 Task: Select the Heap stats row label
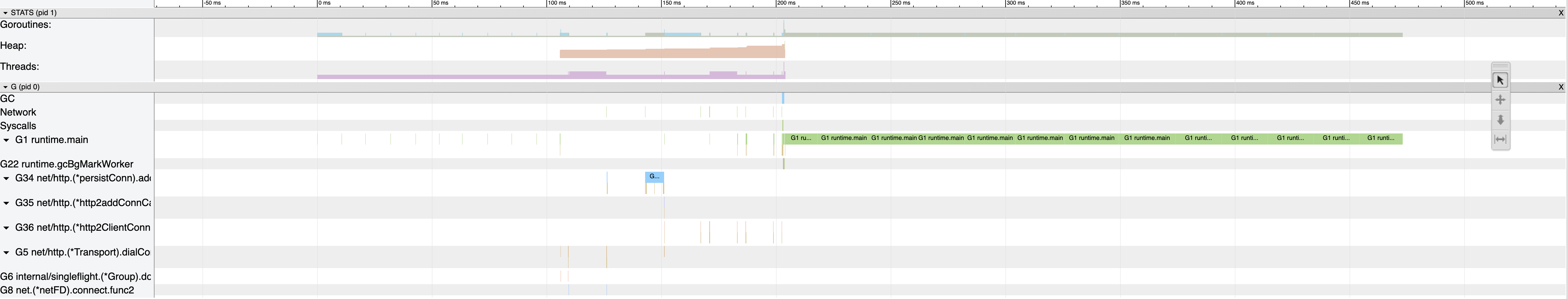click(13, 46)
